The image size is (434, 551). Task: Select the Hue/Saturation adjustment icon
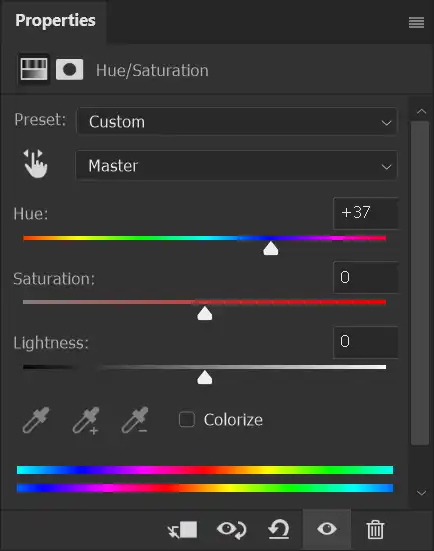34,69
